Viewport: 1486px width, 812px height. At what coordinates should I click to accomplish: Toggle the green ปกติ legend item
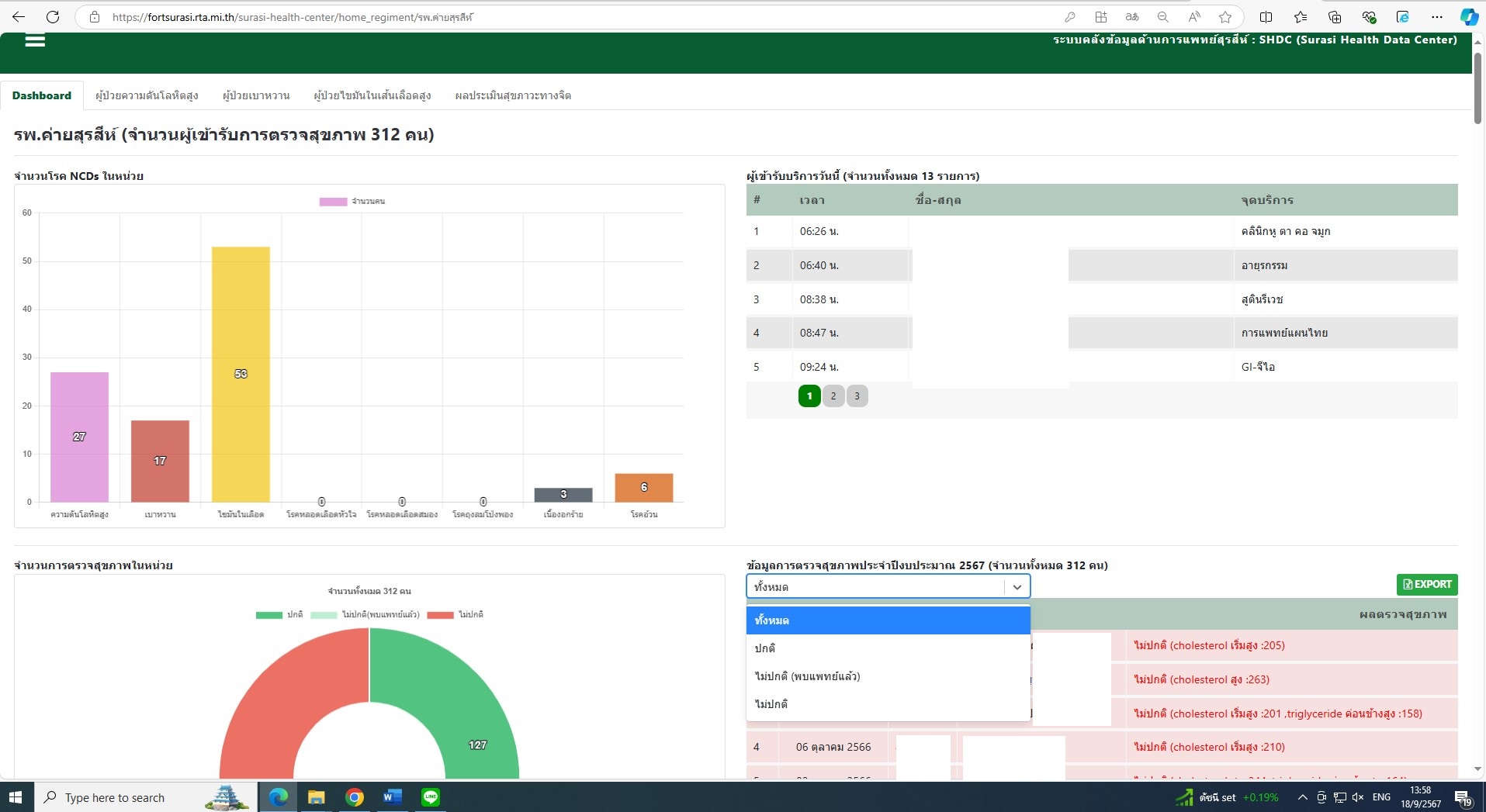tap(279, 615)
